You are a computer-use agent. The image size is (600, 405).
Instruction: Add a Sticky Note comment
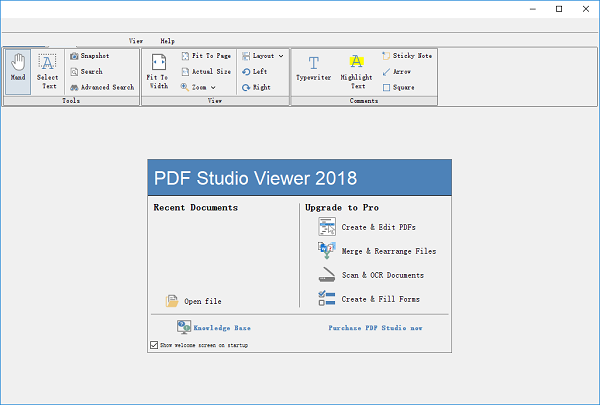tap(407, 56)
